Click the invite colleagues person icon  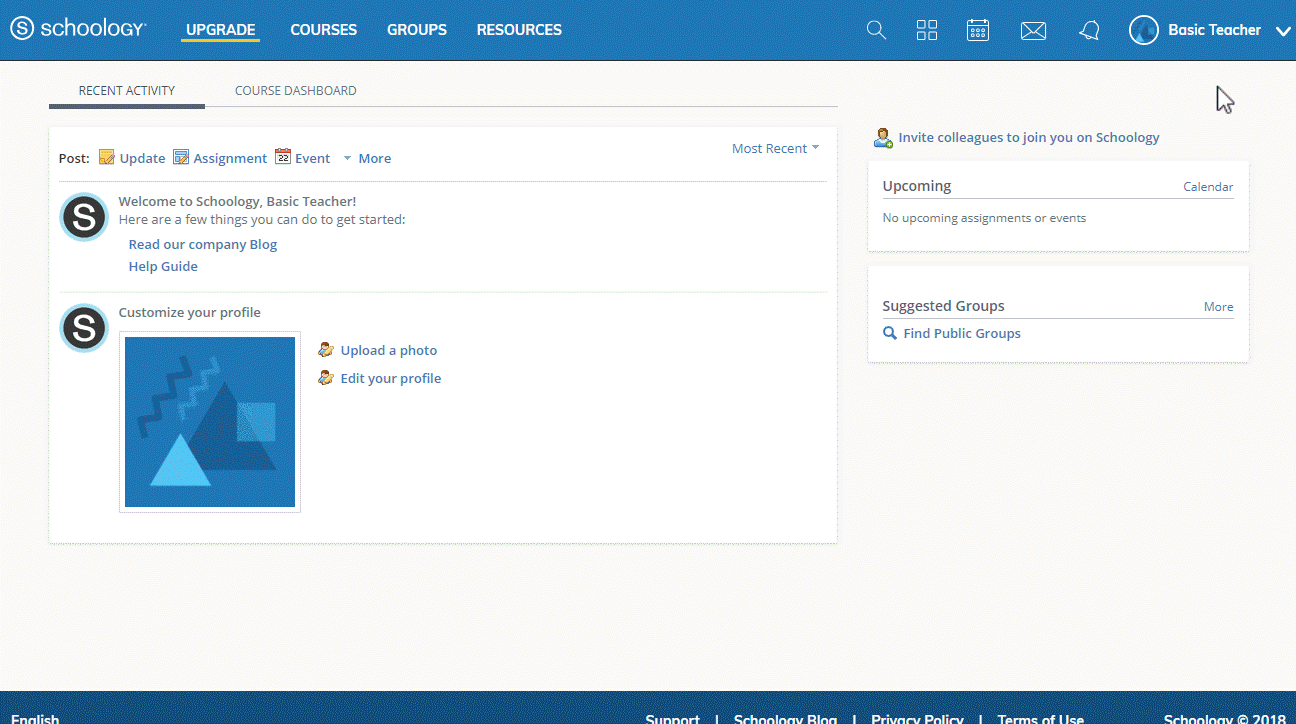coord(883,138)
